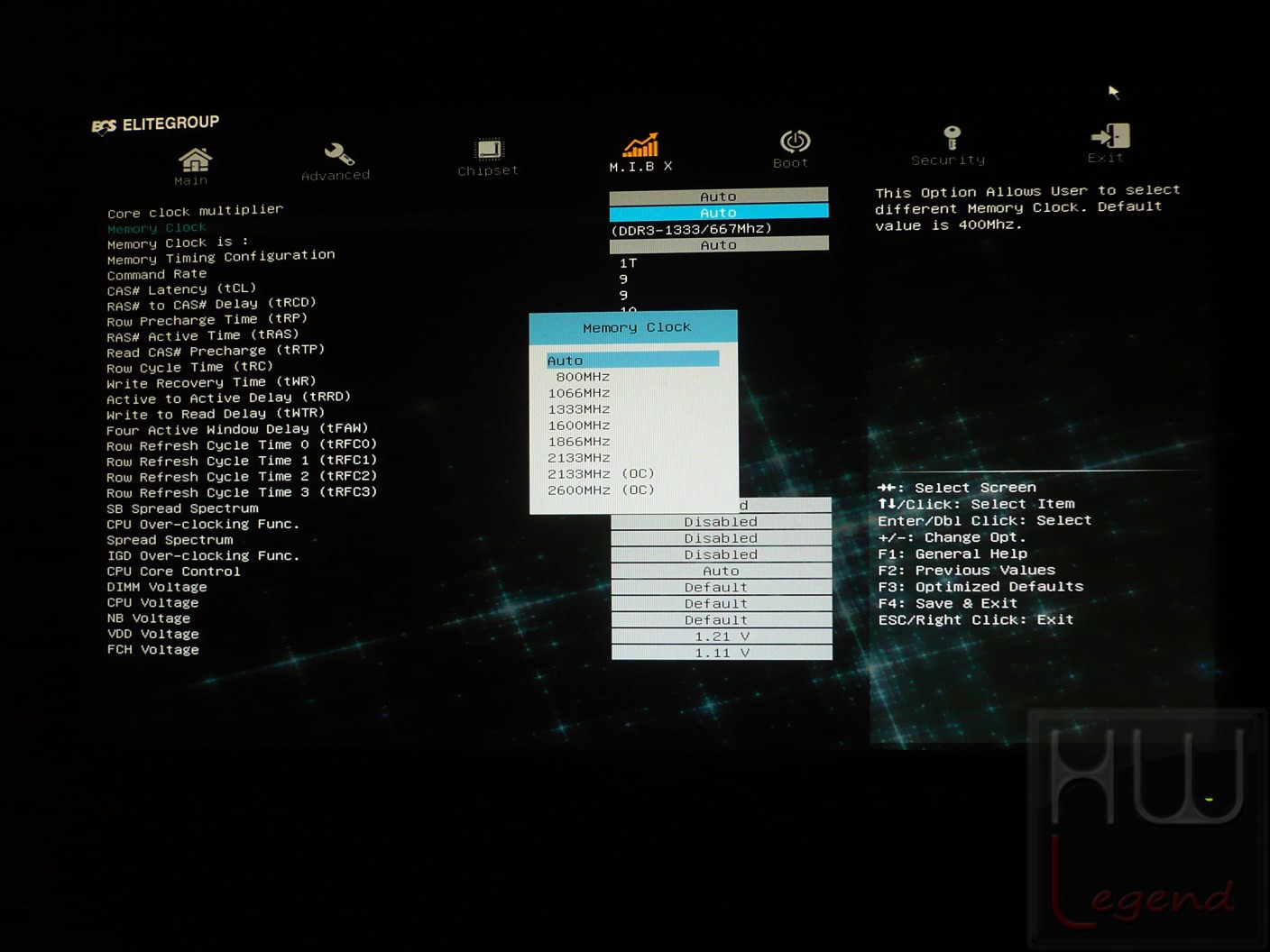Open the Chipset chip icon
Viewport: 1270px width, 952px height.
pos(488,149)
